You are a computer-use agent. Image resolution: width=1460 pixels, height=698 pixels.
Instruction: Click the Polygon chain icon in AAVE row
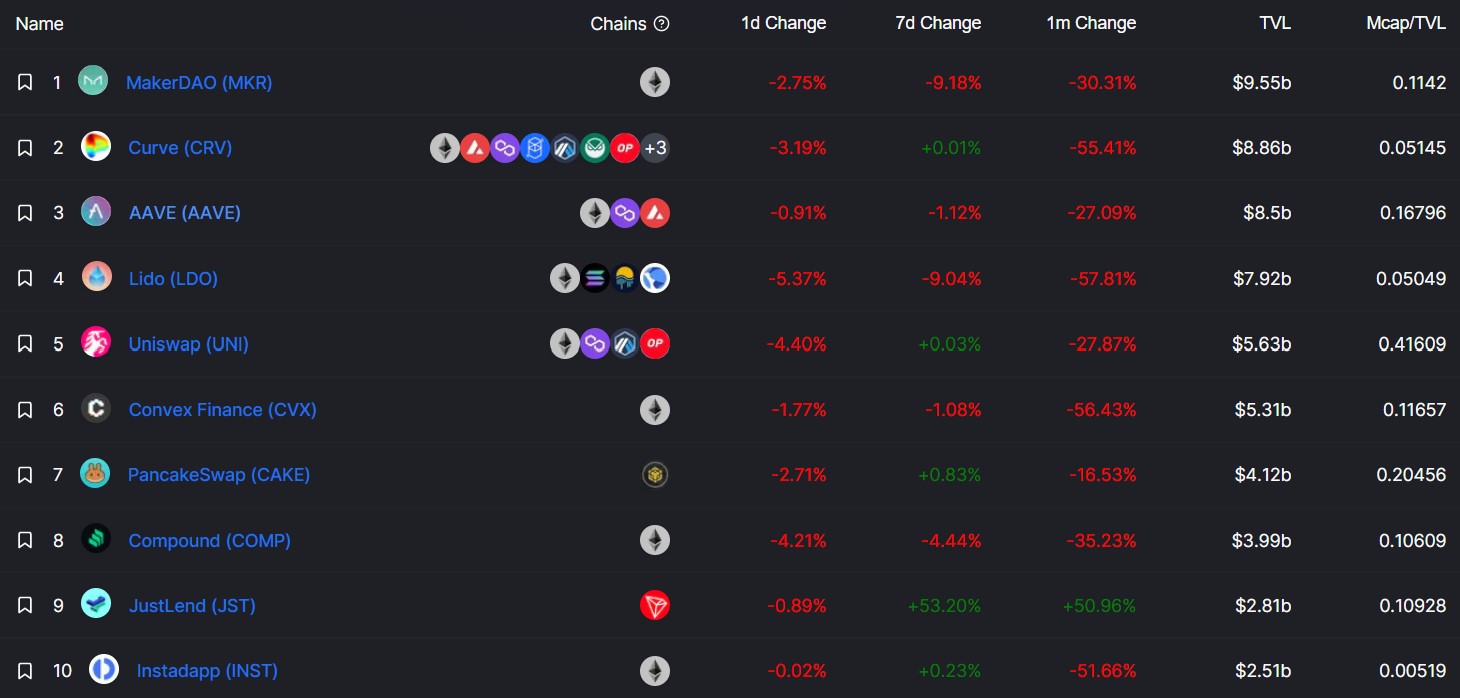pos(625,213)
